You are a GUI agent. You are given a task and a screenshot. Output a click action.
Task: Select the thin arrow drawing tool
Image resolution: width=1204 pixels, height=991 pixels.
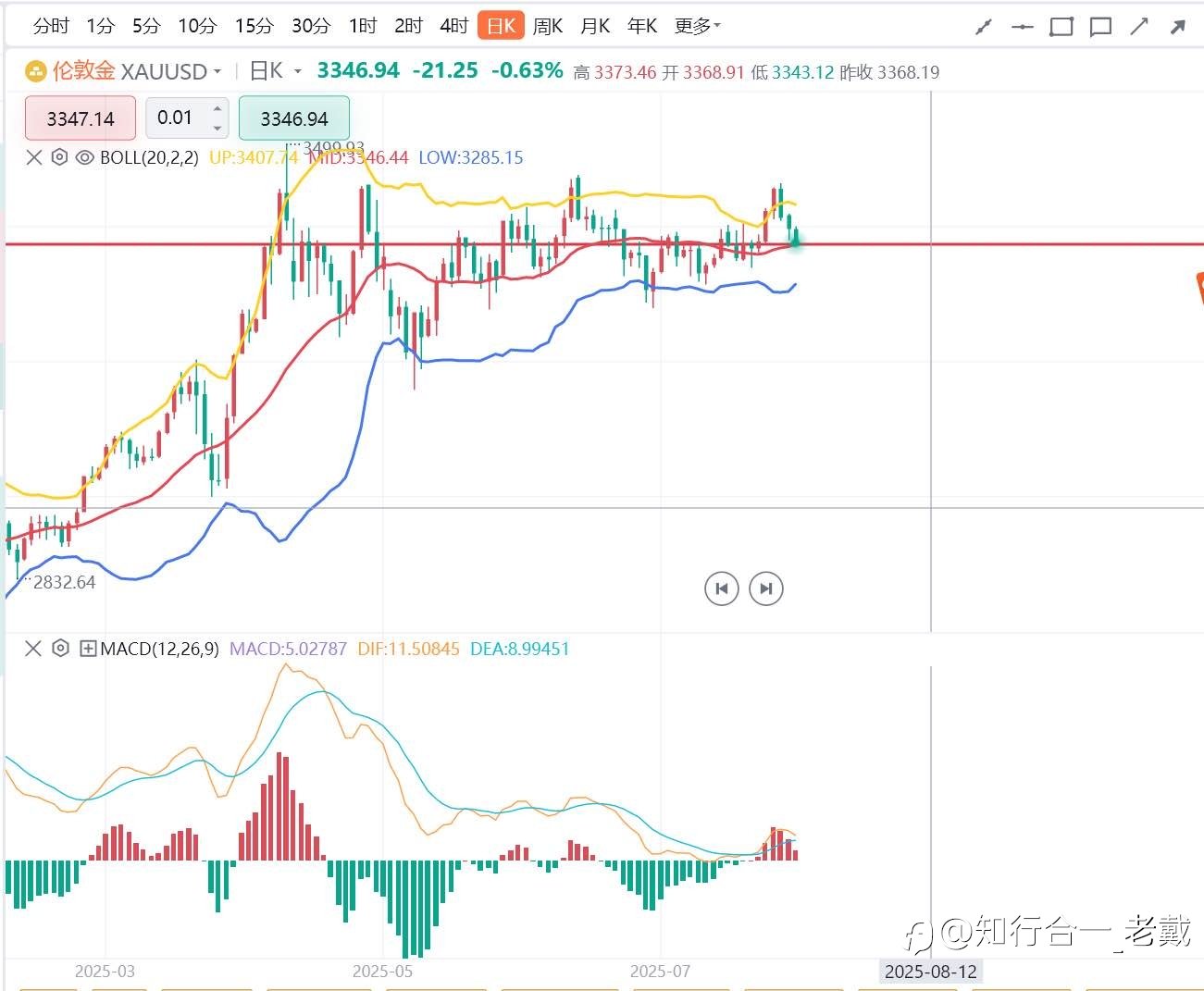tap(1139, 27)
